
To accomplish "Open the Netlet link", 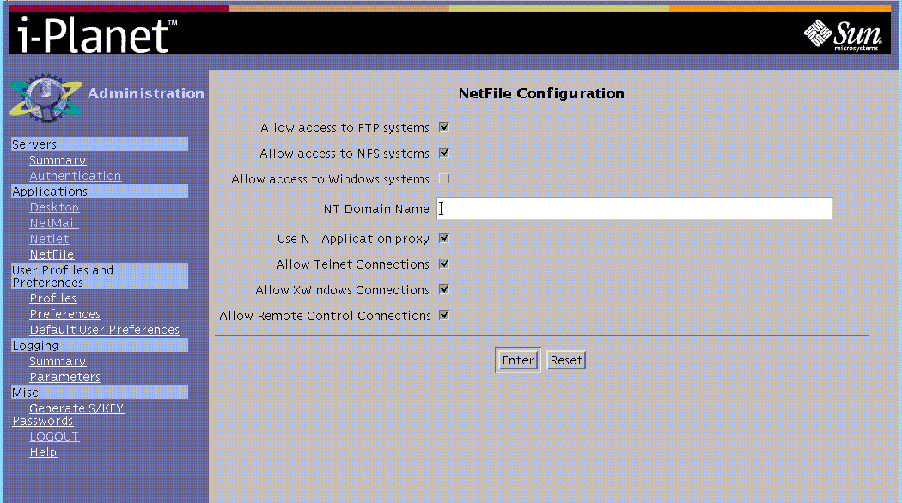I will tap(49, 238).
